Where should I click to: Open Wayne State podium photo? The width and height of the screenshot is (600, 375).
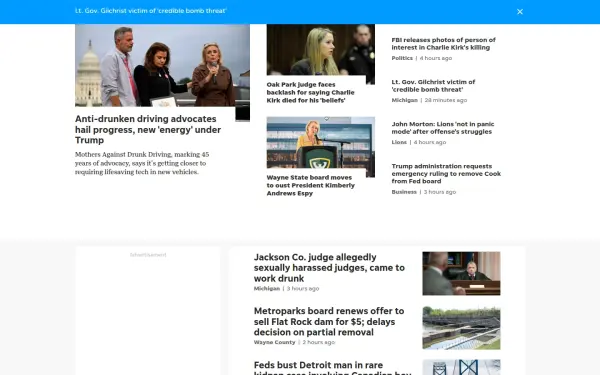(x=321, y=142)
